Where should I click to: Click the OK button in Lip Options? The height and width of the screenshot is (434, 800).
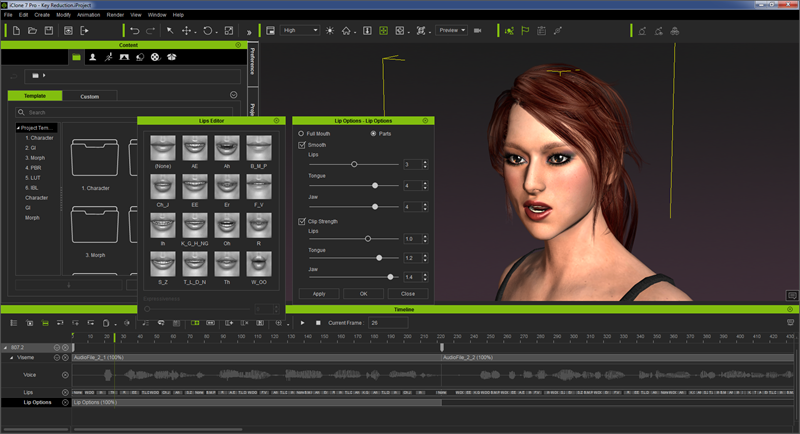coord(363,294)
